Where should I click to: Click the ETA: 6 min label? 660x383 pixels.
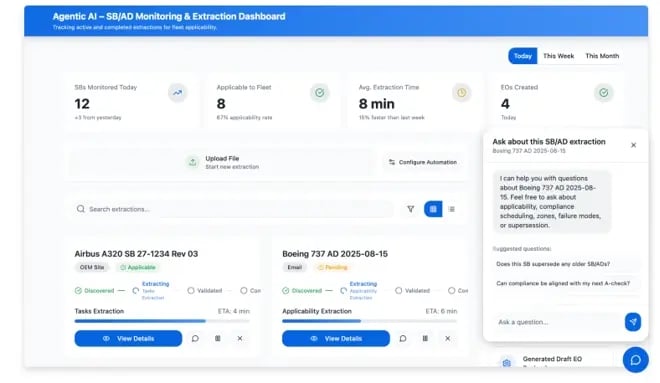441,311
